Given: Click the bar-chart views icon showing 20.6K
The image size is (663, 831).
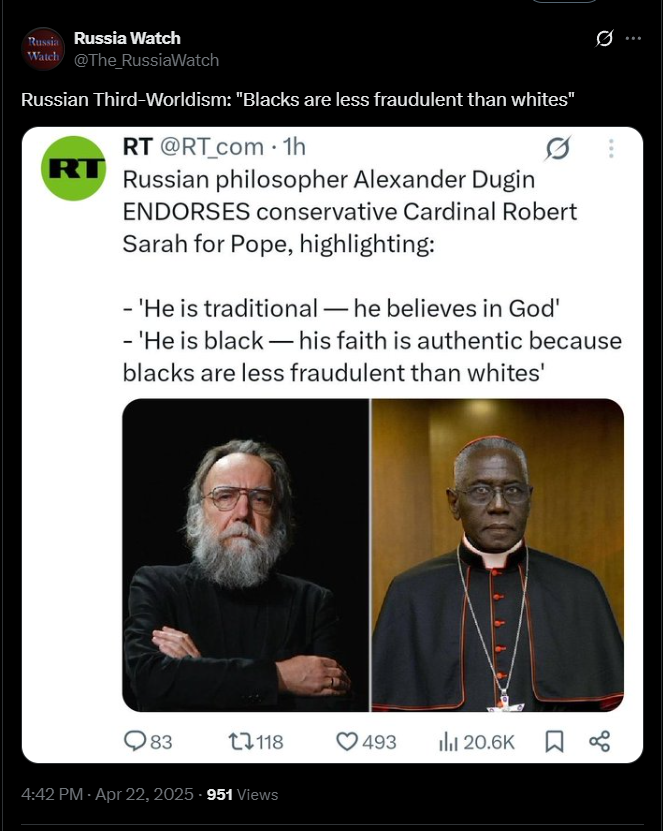Looking at the screenshot, I should [448, 741].
